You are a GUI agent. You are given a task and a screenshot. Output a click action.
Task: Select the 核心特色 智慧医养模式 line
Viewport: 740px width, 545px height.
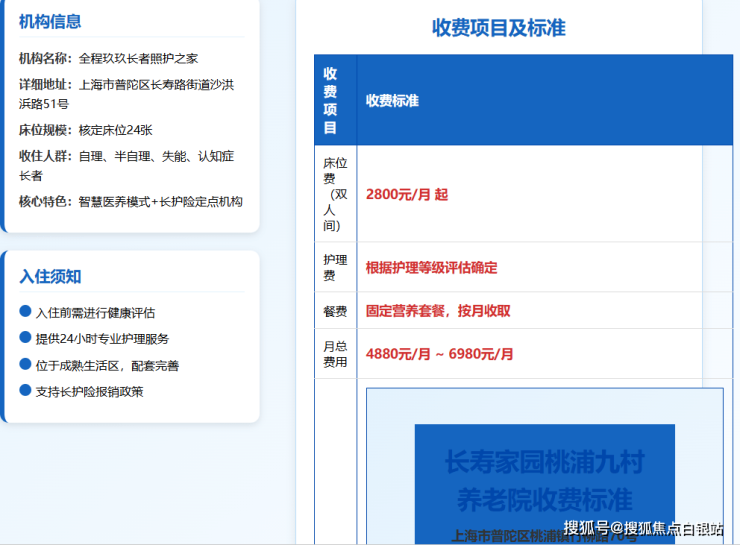pos(131,202)
